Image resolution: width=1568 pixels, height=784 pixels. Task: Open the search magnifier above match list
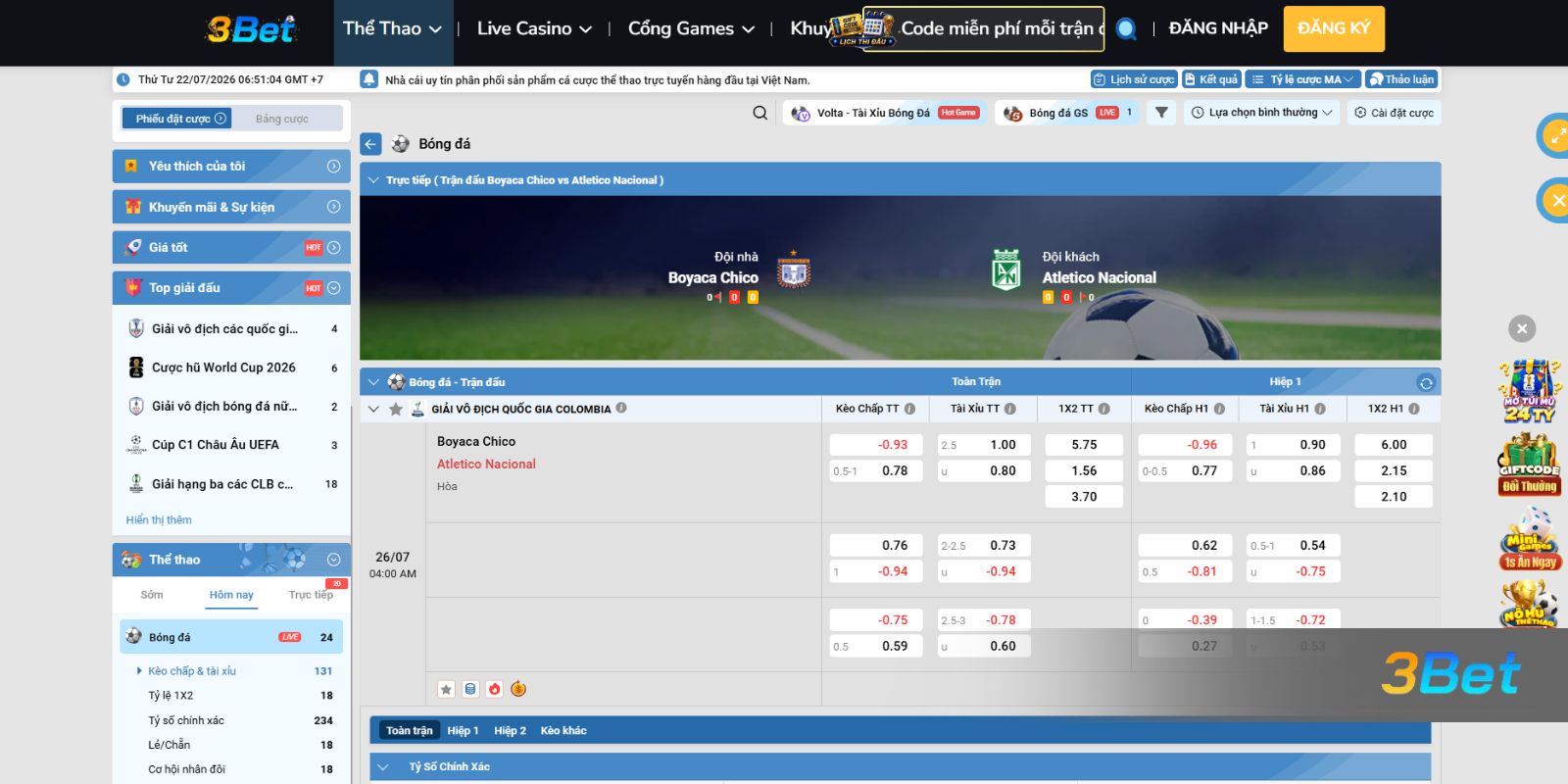pos(759,113)
